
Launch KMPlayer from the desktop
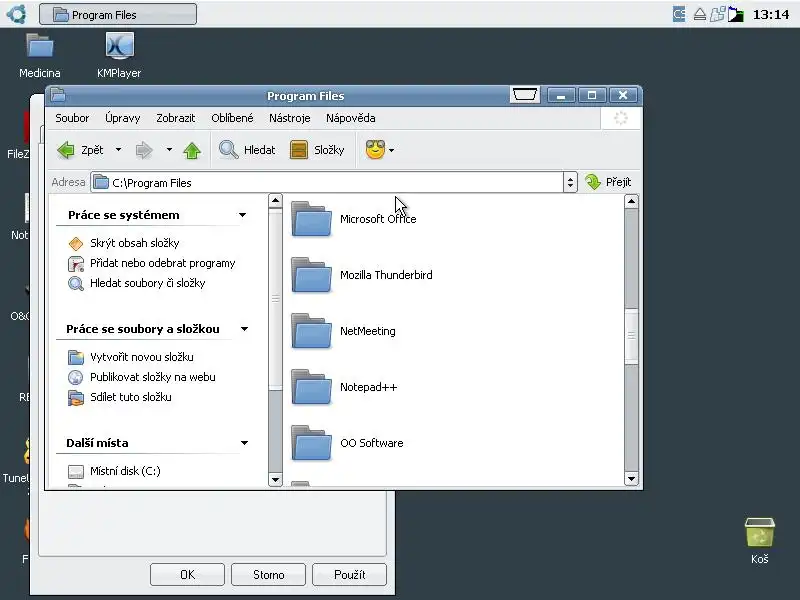pos(119,56)
